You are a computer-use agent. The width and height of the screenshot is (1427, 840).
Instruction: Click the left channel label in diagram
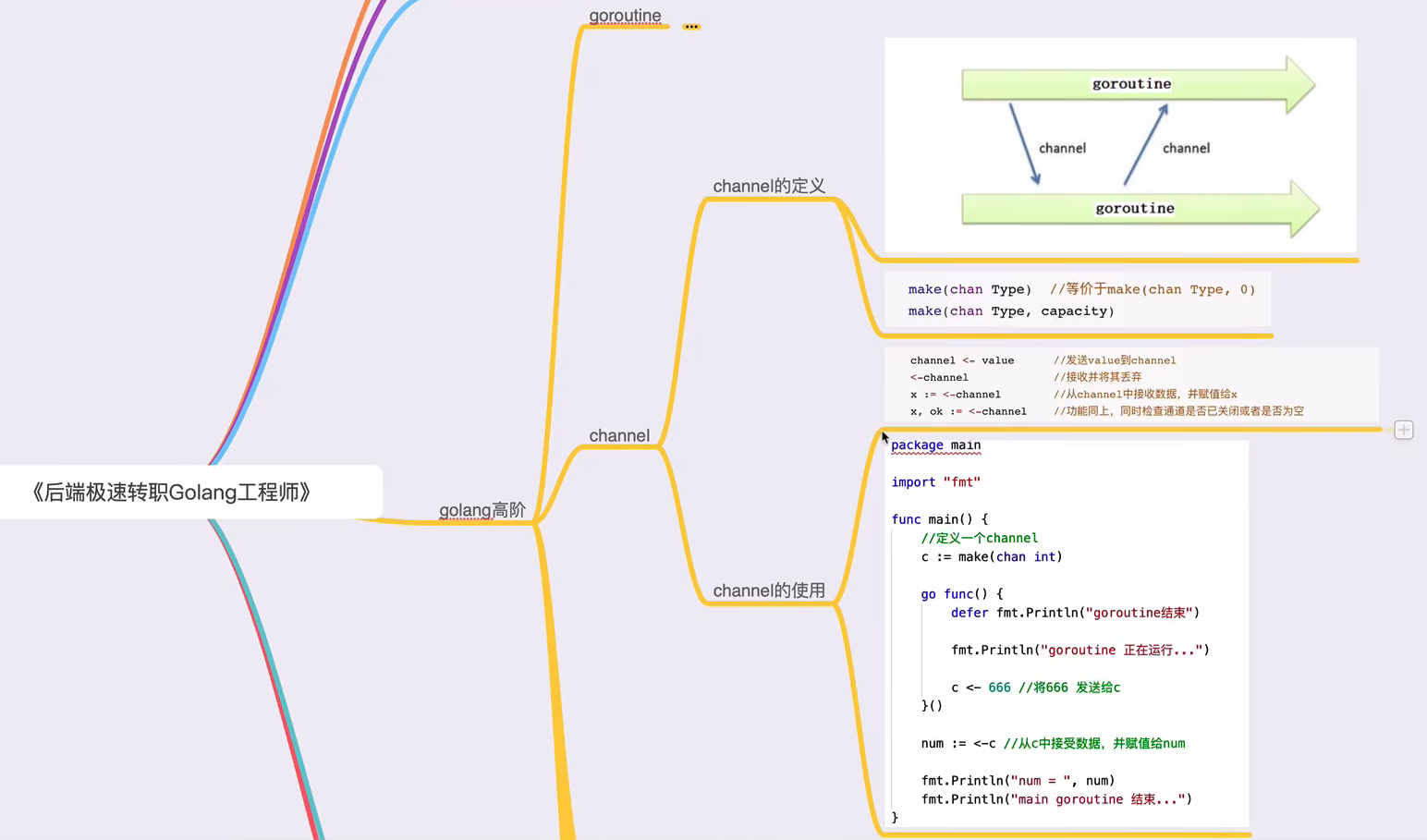1062,148
